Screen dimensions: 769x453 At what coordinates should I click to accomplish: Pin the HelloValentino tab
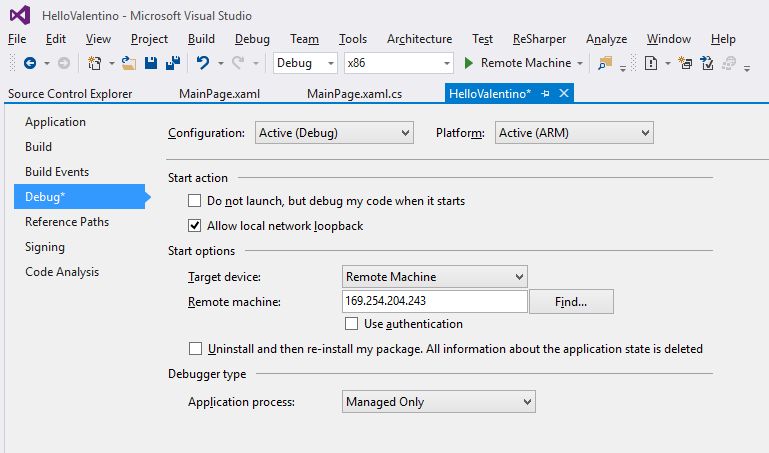[546, 93]
